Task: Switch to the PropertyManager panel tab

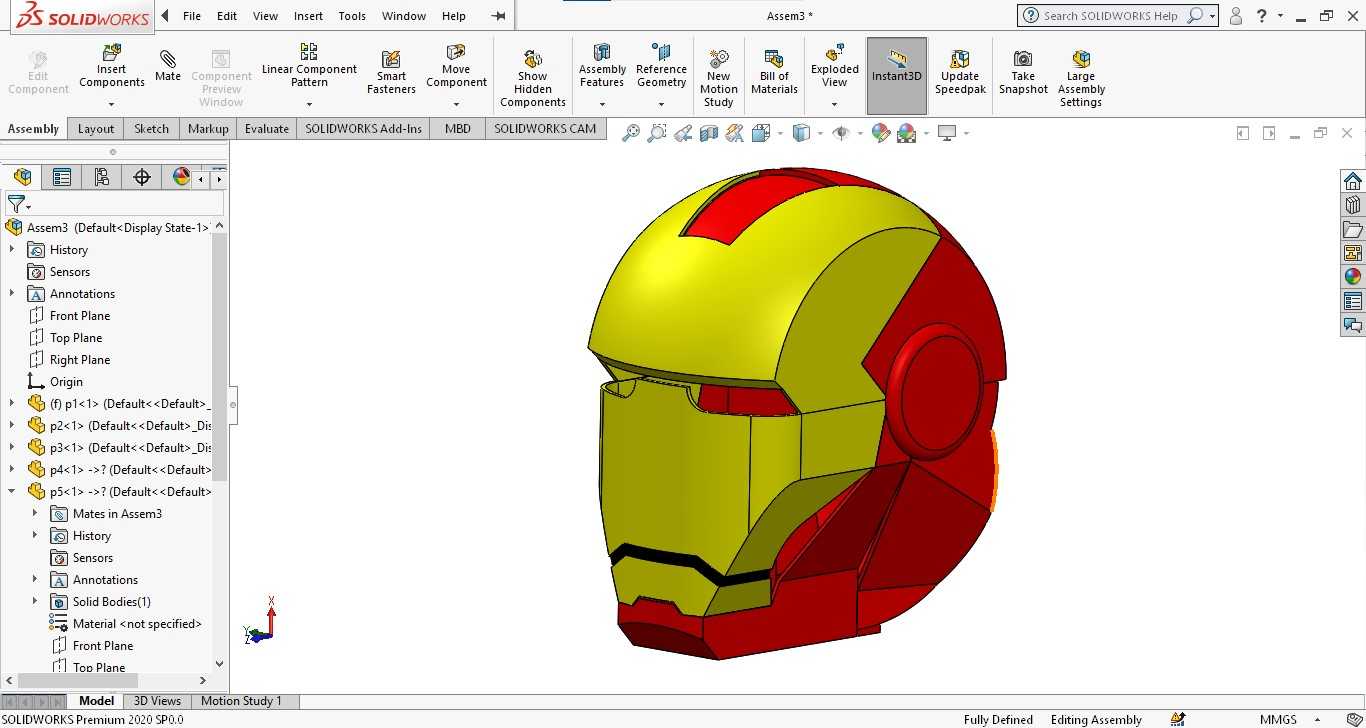Action: point(62,177)
